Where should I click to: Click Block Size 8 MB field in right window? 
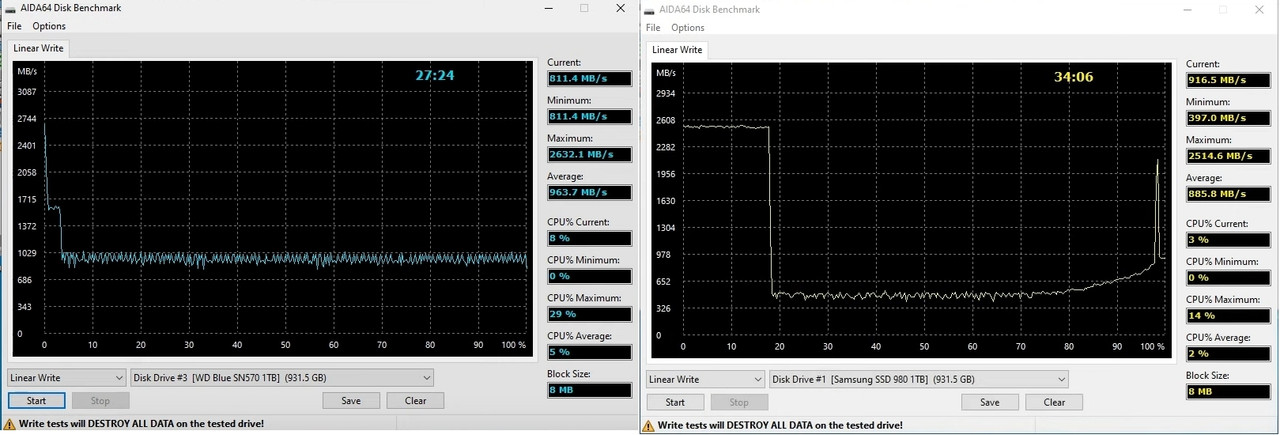[1229, 392]
